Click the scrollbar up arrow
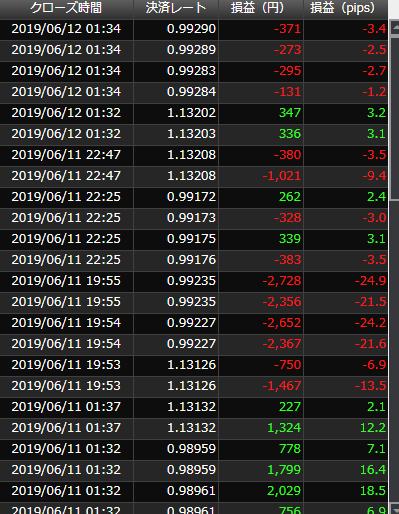The width and height of the screenshot is (399, 514). click(395, 27)
